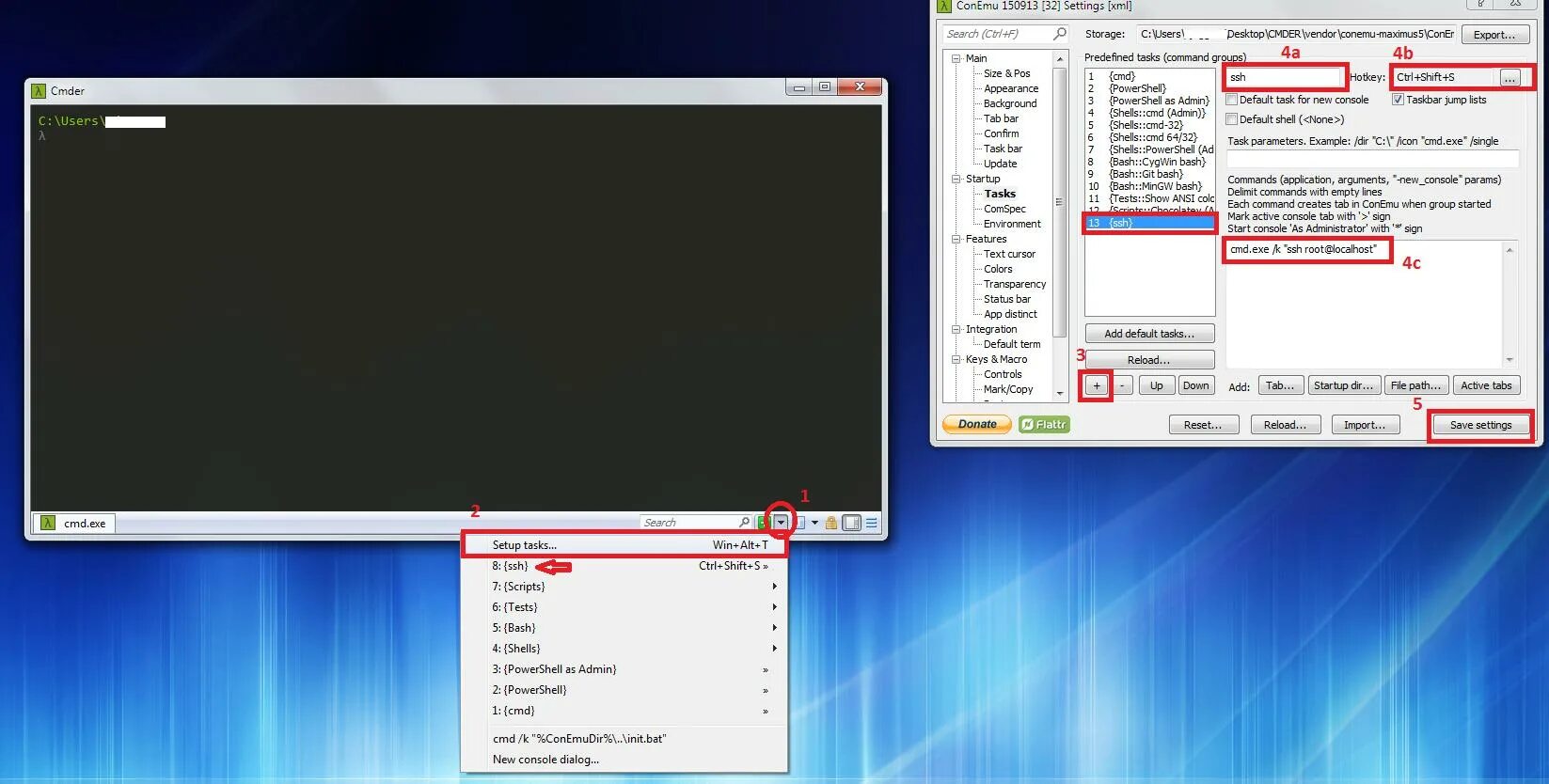The width and height of the screenshot is (1549, 784).
Task: Move the task Up in the list
Action: point(1156,385)
